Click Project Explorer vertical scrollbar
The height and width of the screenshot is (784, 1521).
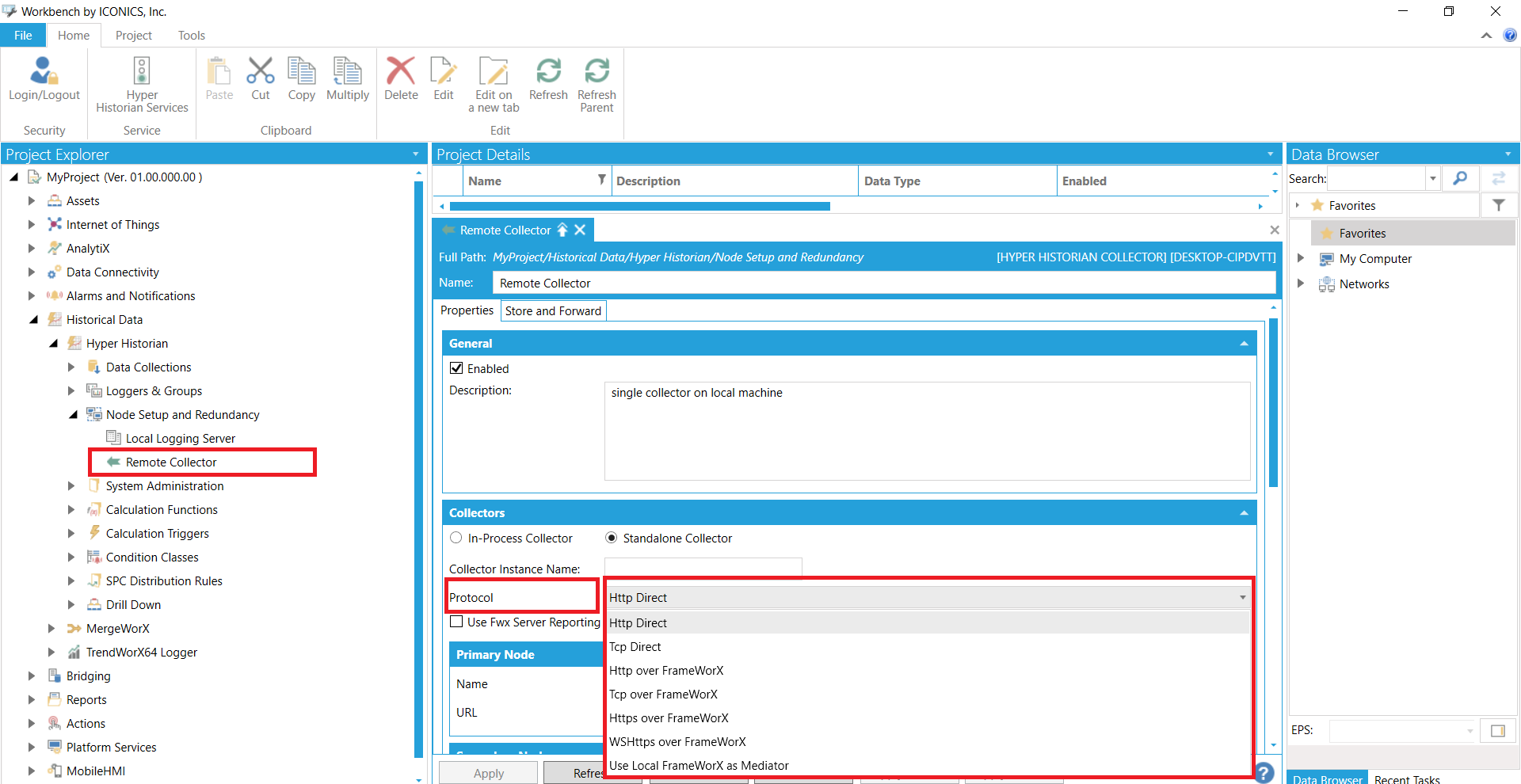[418, 470]
